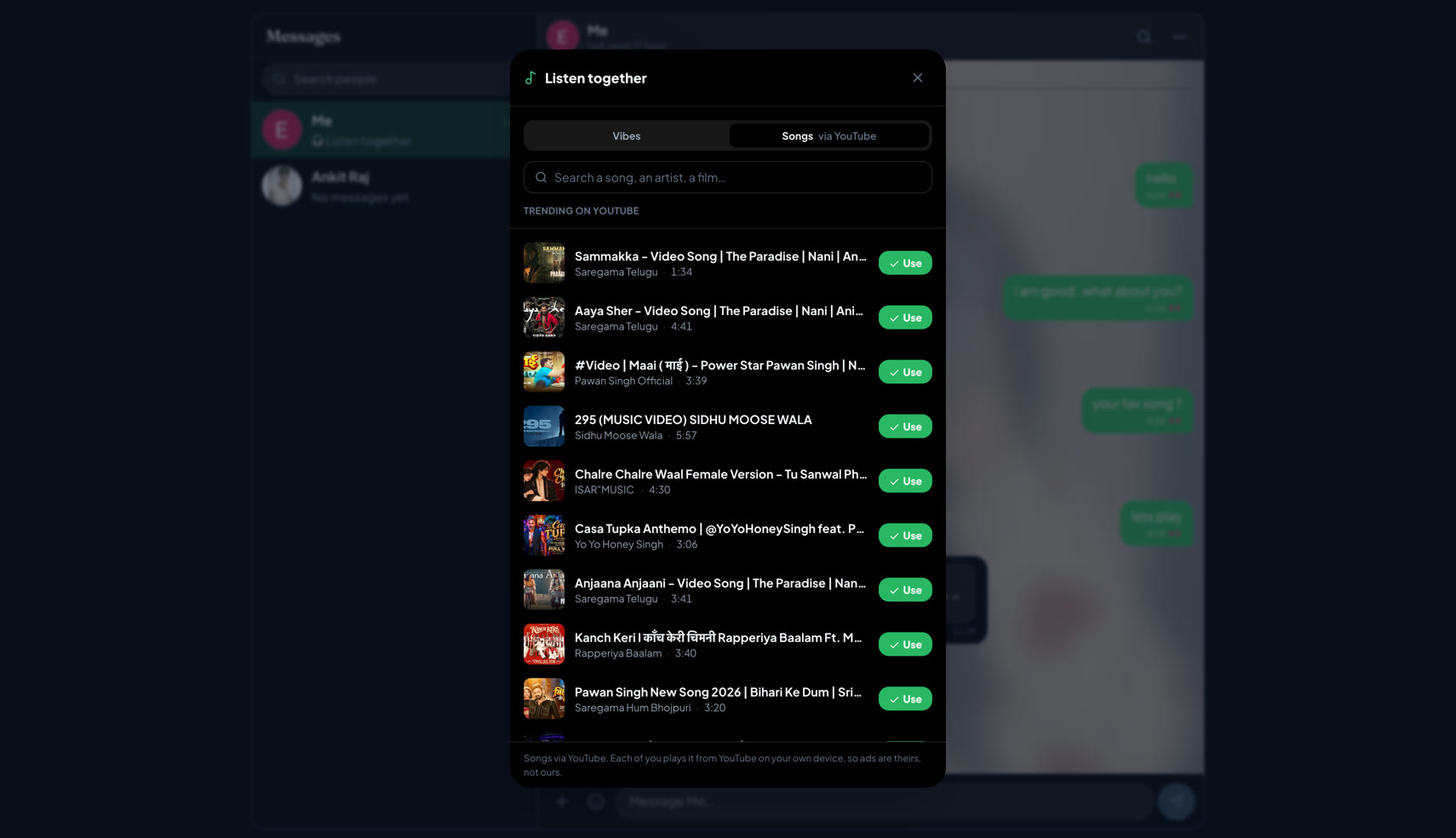Open the Kanch Keri thumbnail
This screenshot has width=1456, height=838.
[544, 645]
